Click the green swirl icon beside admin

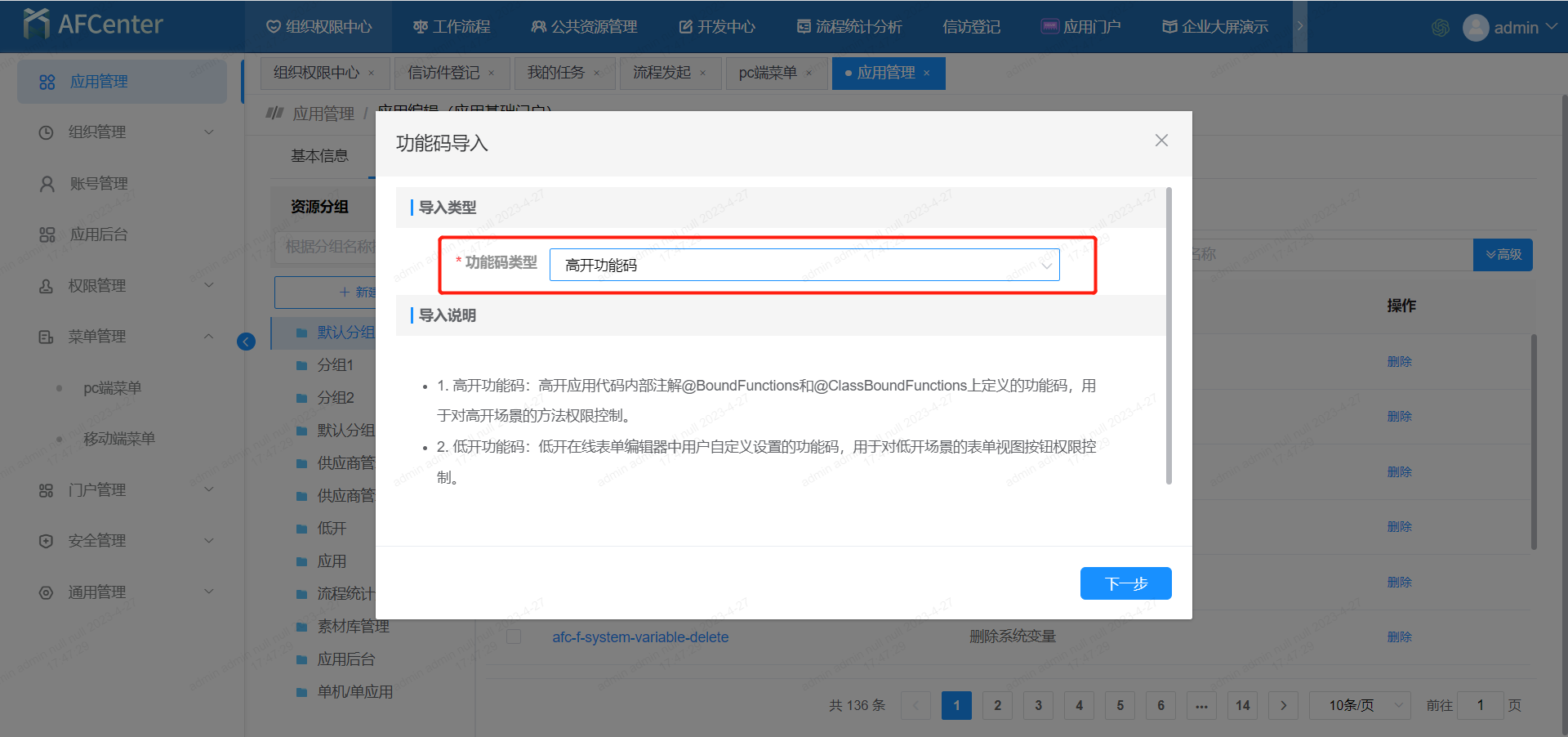click(x=1441, y=28)
